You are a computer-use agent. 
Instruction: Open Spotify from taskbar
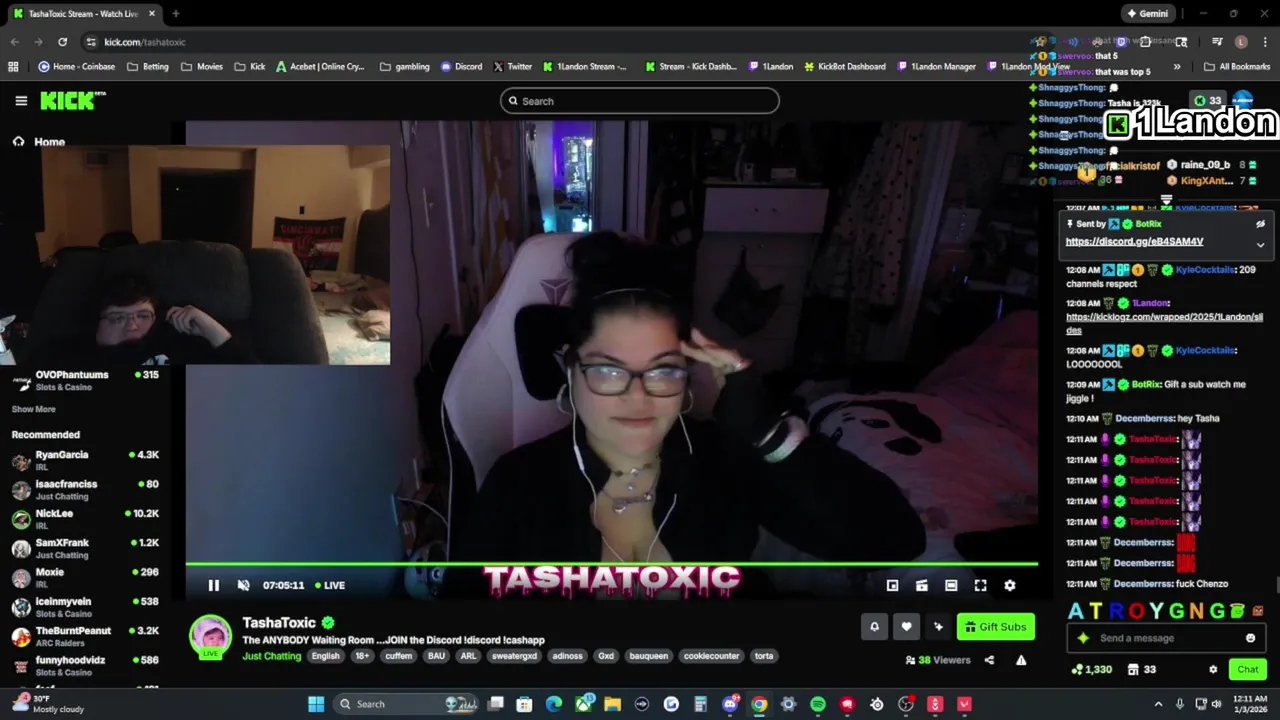click(x=818, y=704)
